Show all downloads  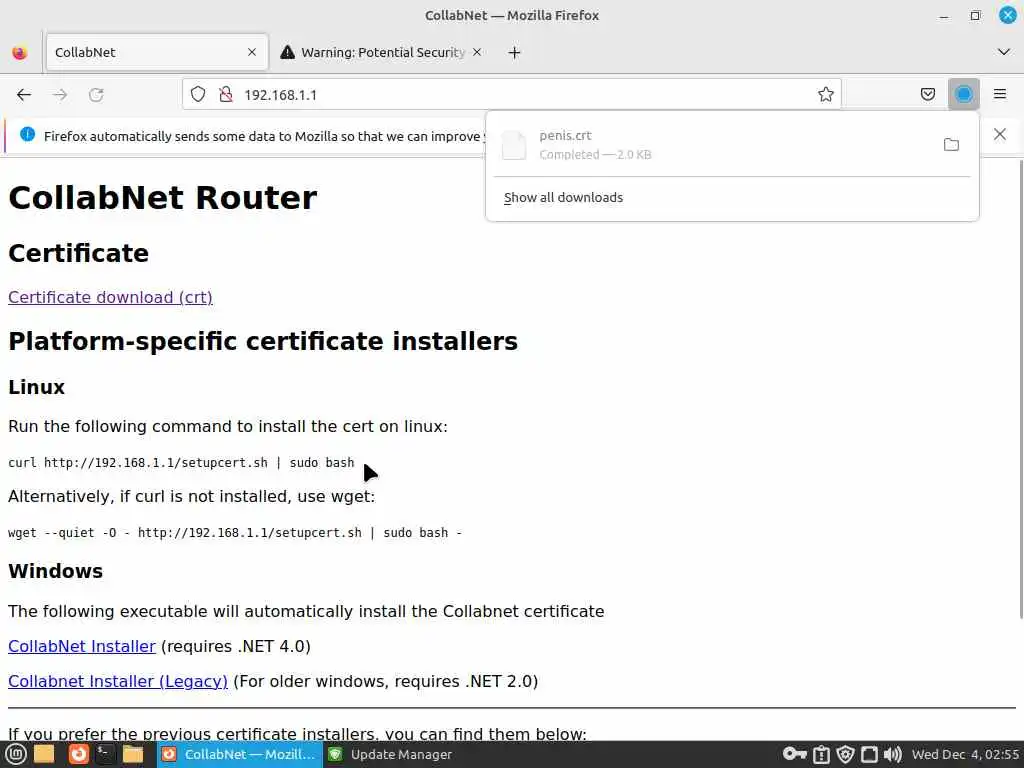563,197
